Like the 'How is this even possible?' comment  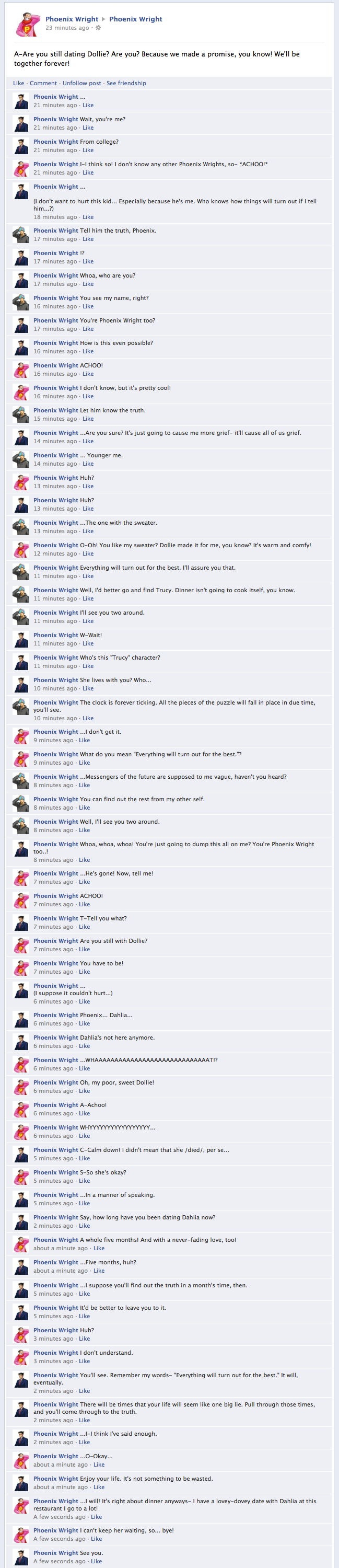(88, 352)
